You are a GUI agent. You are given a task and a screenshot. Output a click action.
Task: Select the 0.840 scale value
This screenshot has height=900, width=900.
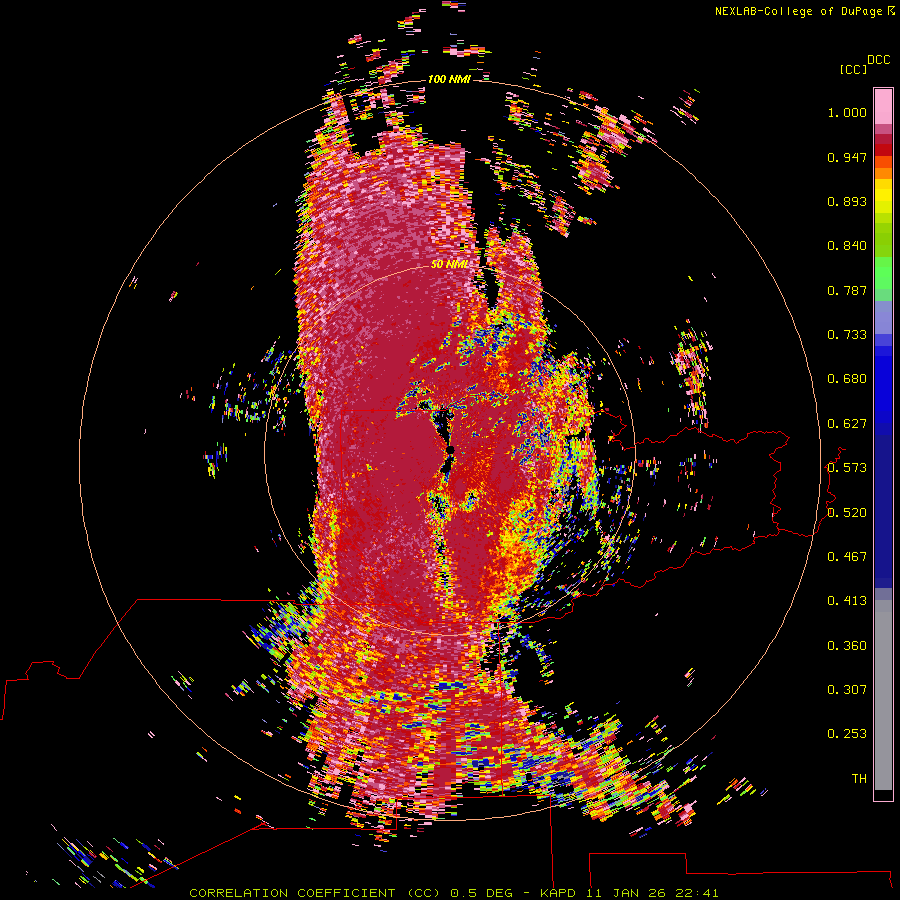[x=847, y=246]
